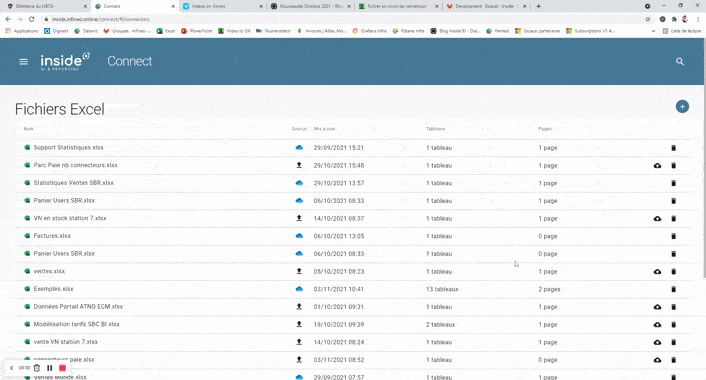
Task: Open search with the magnifier icon
Action: pyautogui.click(x=680, y=62)
